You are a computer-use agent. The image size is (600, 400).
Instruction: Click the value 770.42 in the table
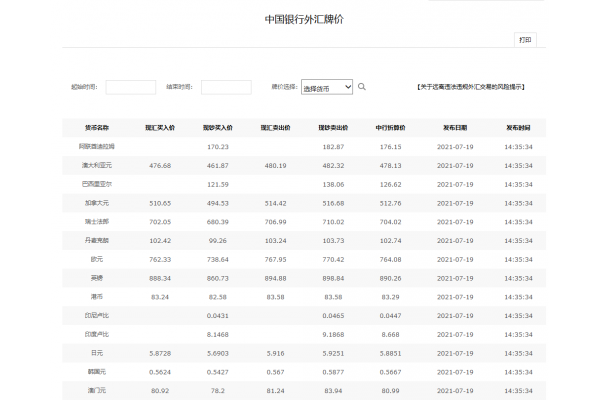click(333, 259)
